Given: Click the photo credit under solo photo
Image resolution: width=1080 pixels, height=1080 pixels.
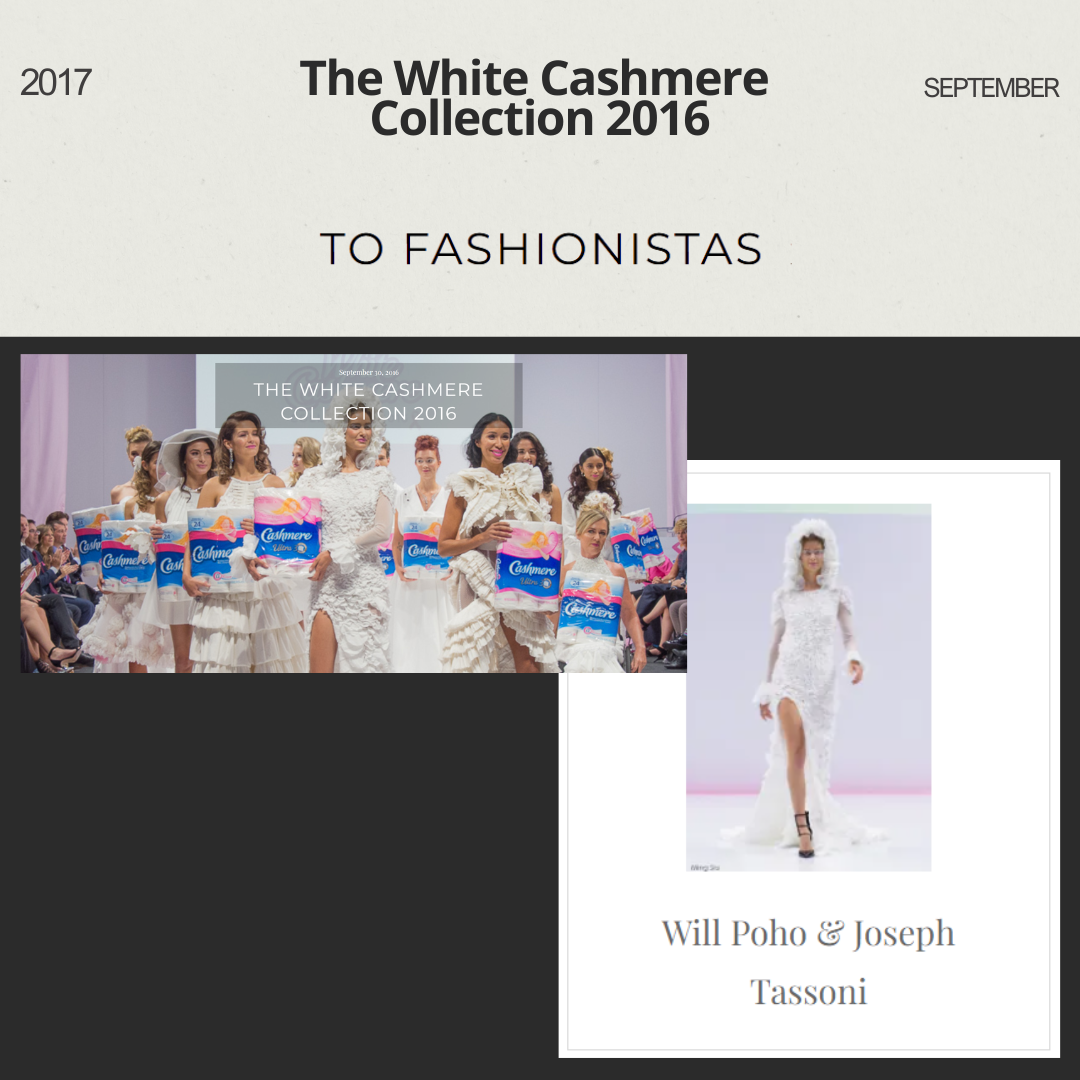Looking at the screenshot, I should point(704,867).
